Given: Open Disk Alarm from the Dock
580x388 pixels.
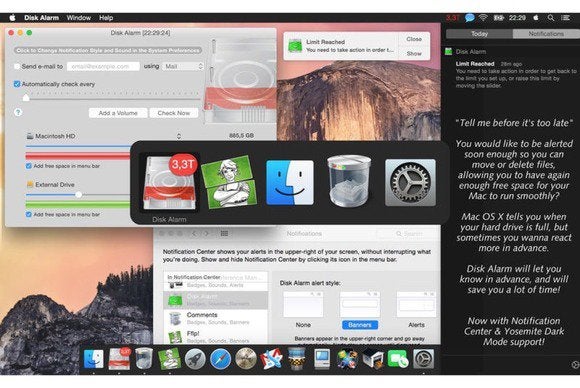Looking at the screenshot, I should [x=119, y=359].
